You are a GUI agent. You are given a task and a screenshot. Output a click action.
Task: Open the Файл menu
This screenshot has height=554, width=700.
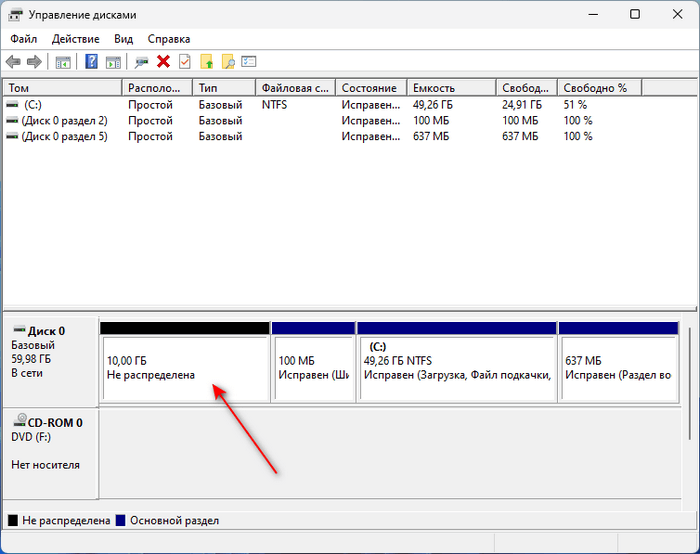[24, 39]
